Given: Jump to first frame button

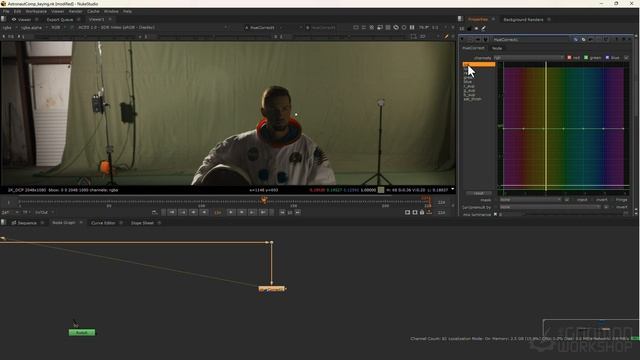Looking at the screenshot, I should point(172,212).
